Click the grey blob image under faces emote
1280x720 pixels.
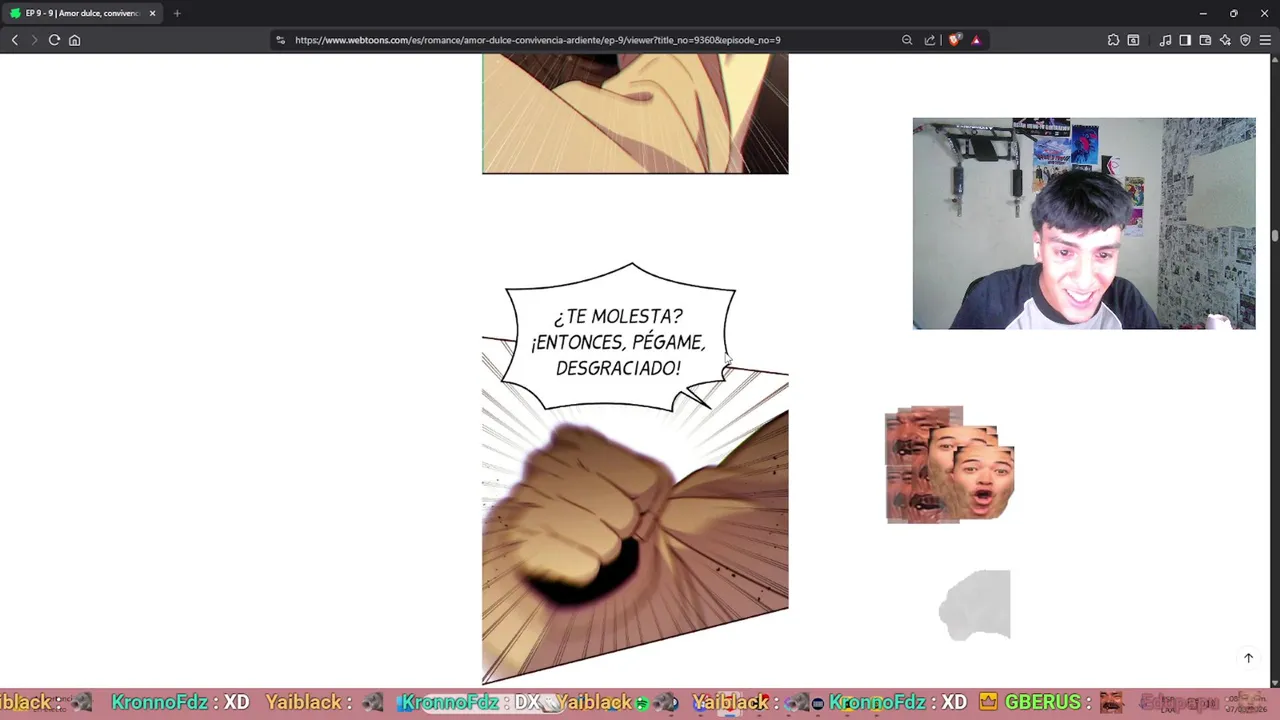click(x=975, y=605)
